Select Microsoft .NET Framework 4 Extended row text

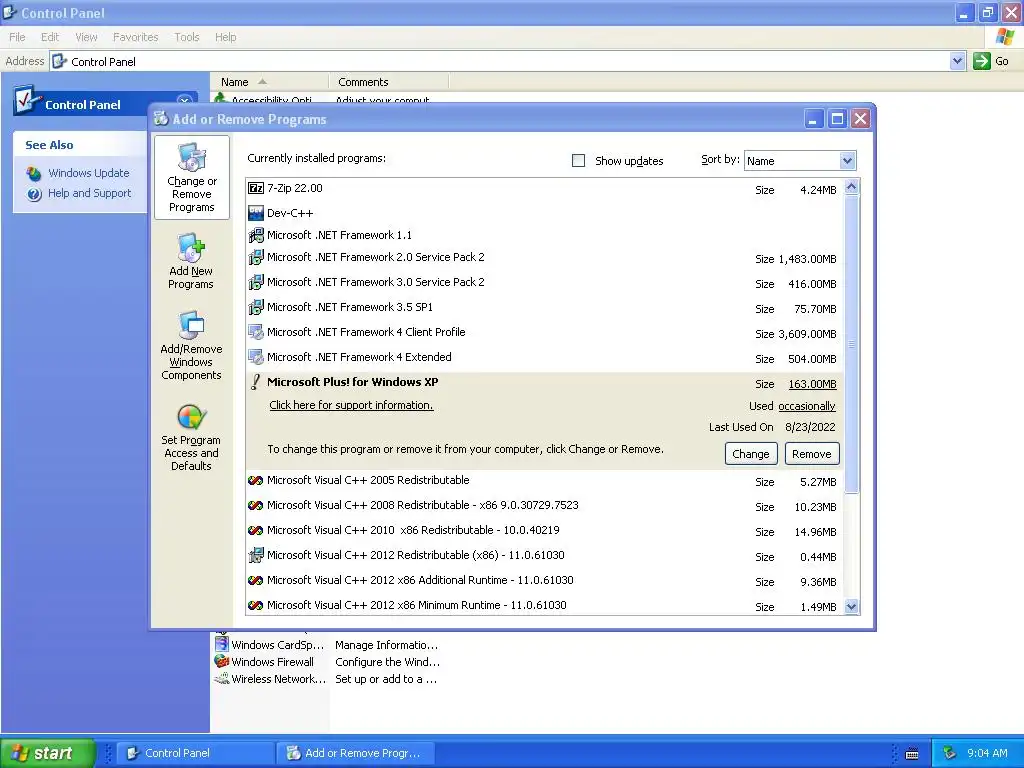click(x=359, y=357)
